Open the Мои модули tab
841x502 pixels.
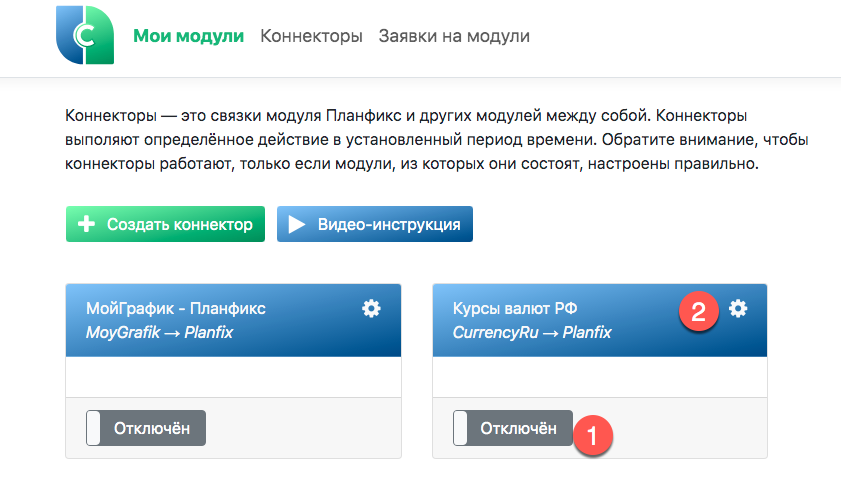pos(188,37)
